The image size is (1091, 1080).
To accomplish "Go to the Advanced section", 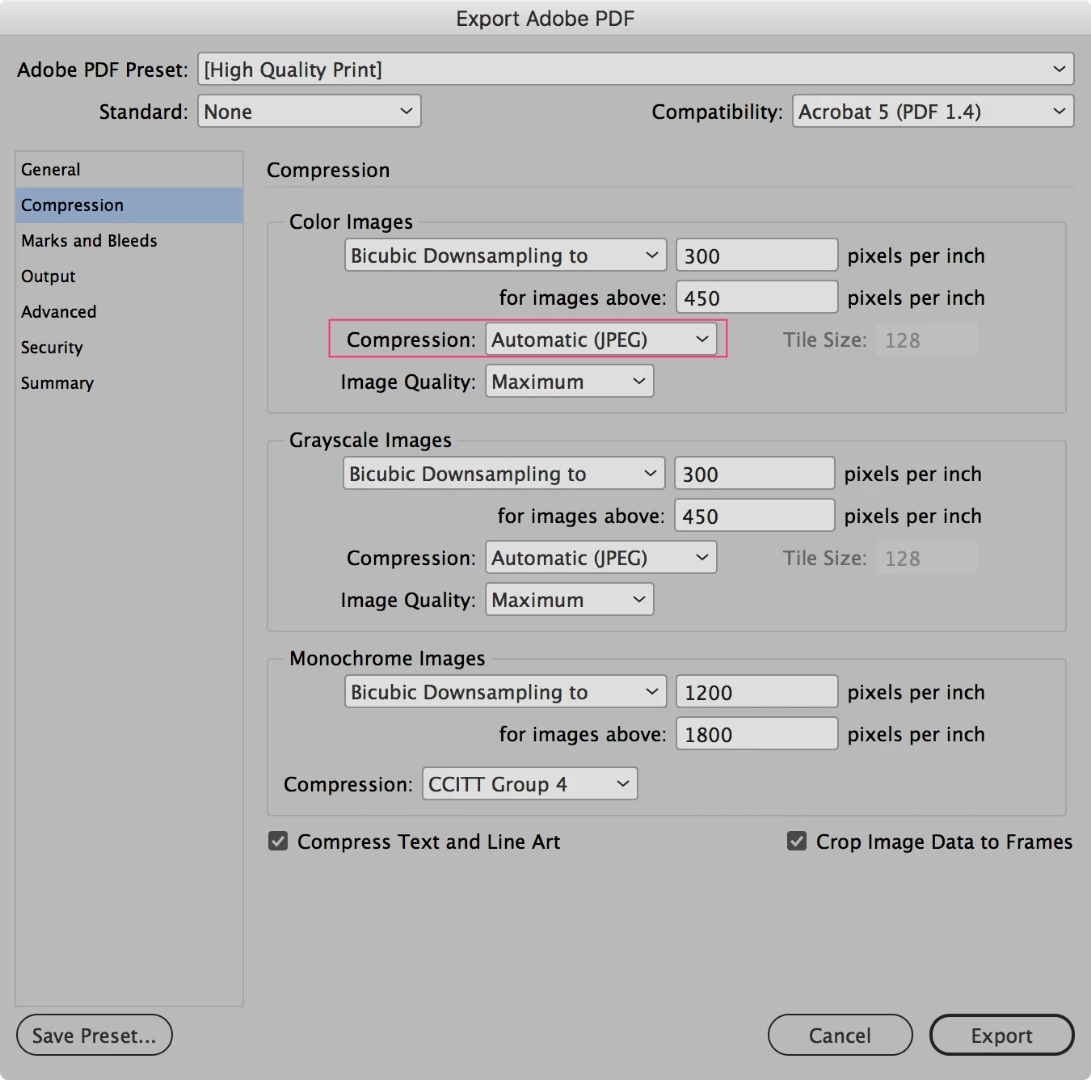I will click(x=129, y=312).
